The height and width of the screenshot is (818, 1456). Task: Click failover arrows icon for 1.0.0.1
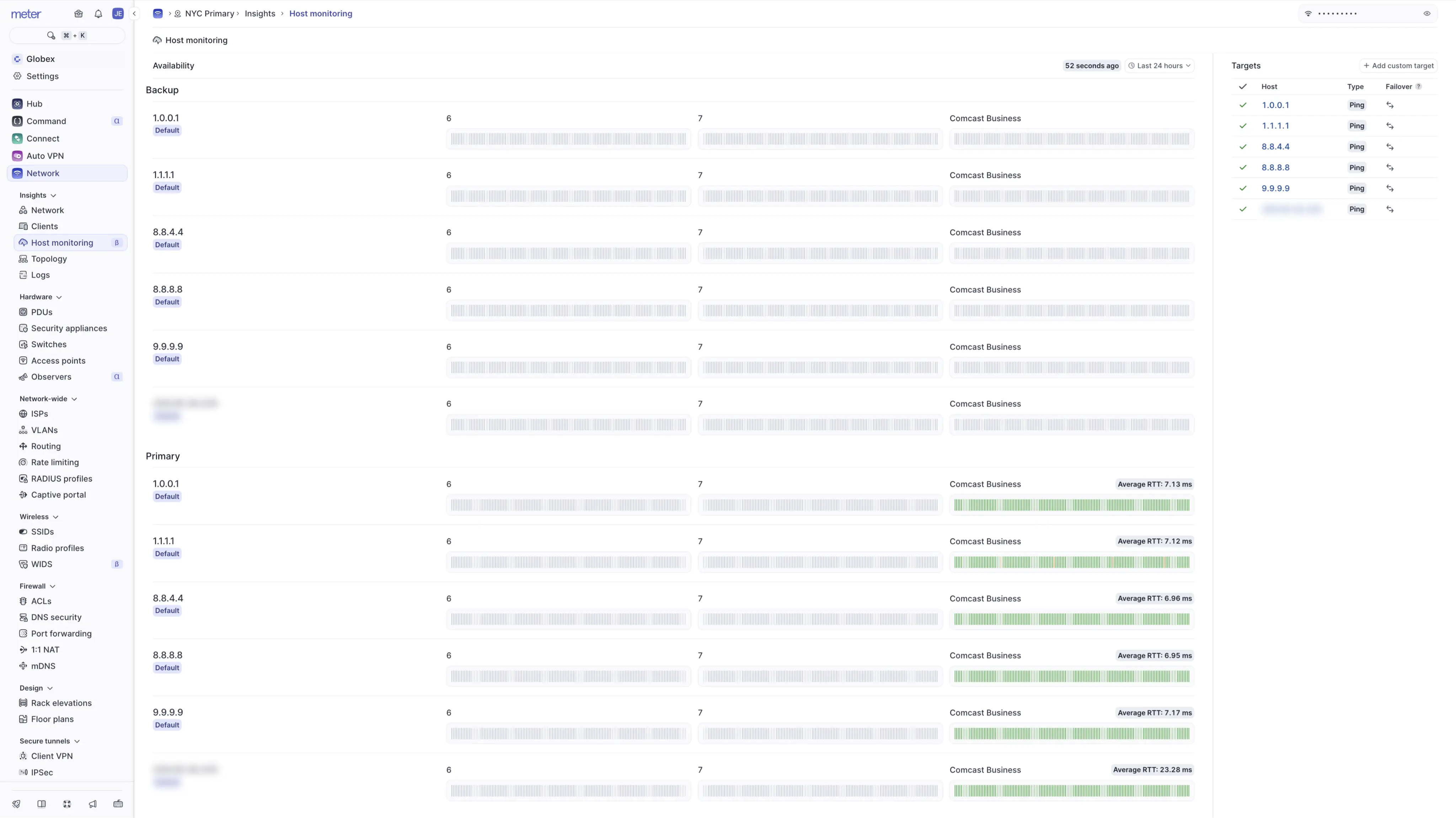coord(1390,105)
